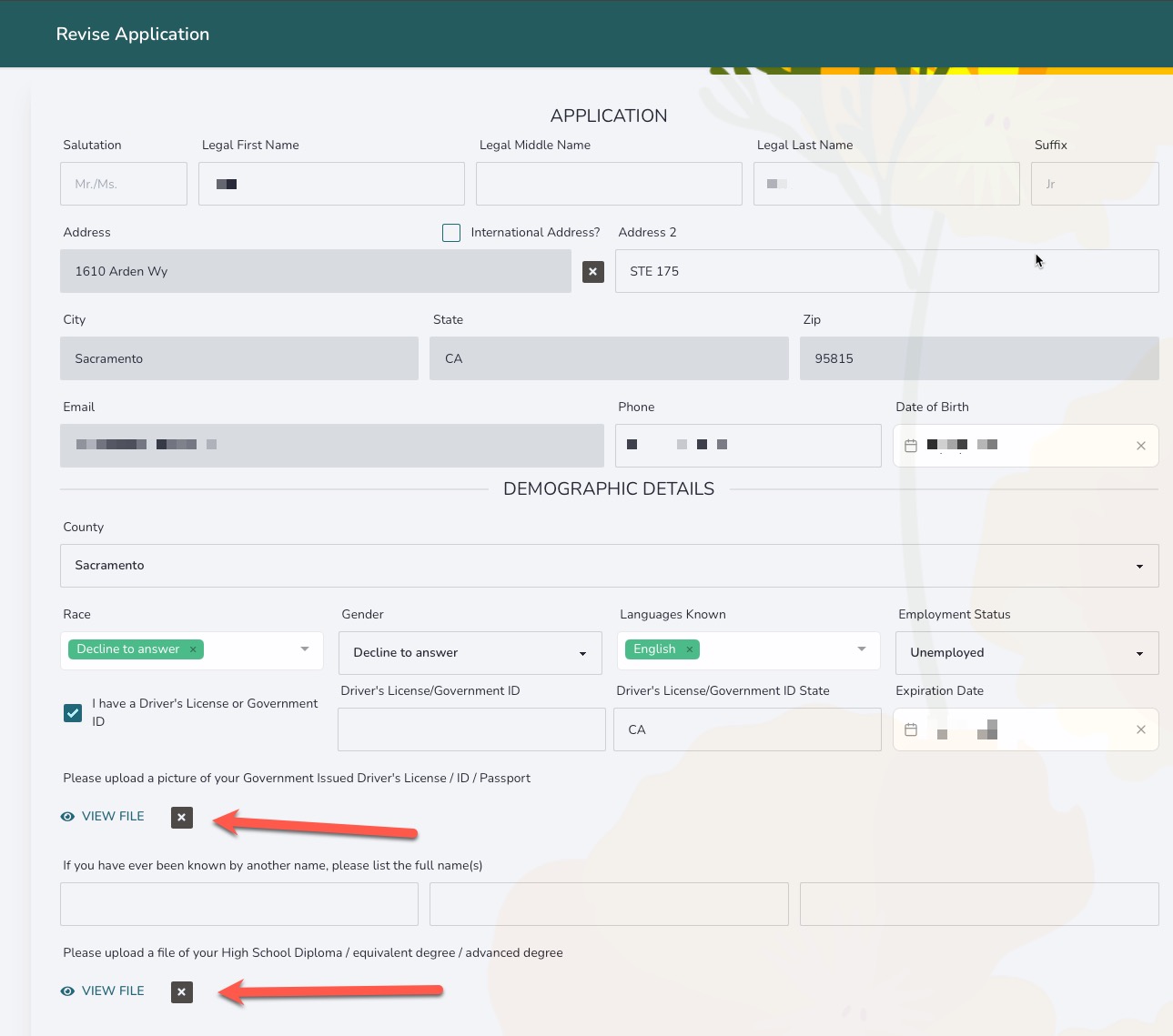
Task: Click the Driver's License/Government ID State field
Action: pos(747,729)
